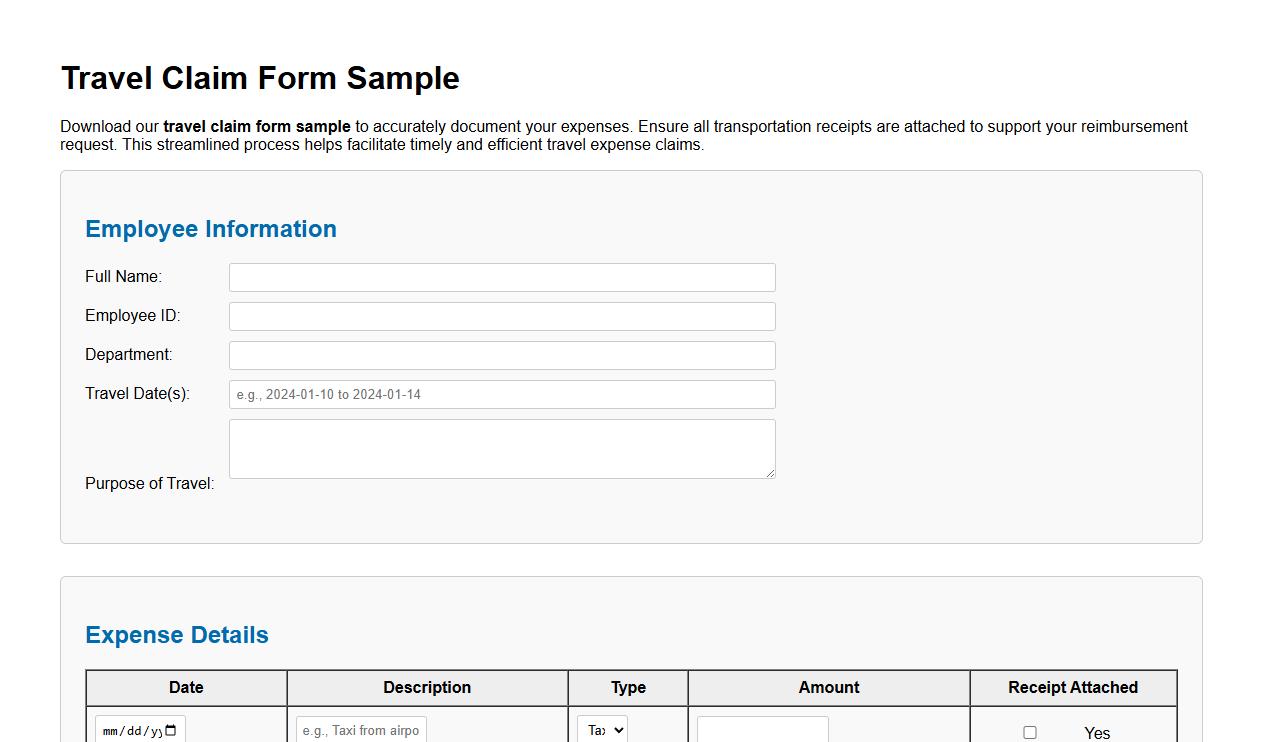Viewport: 1263px width, 742px height.
Task: Click the Description column header
Action: click(427, 687)
